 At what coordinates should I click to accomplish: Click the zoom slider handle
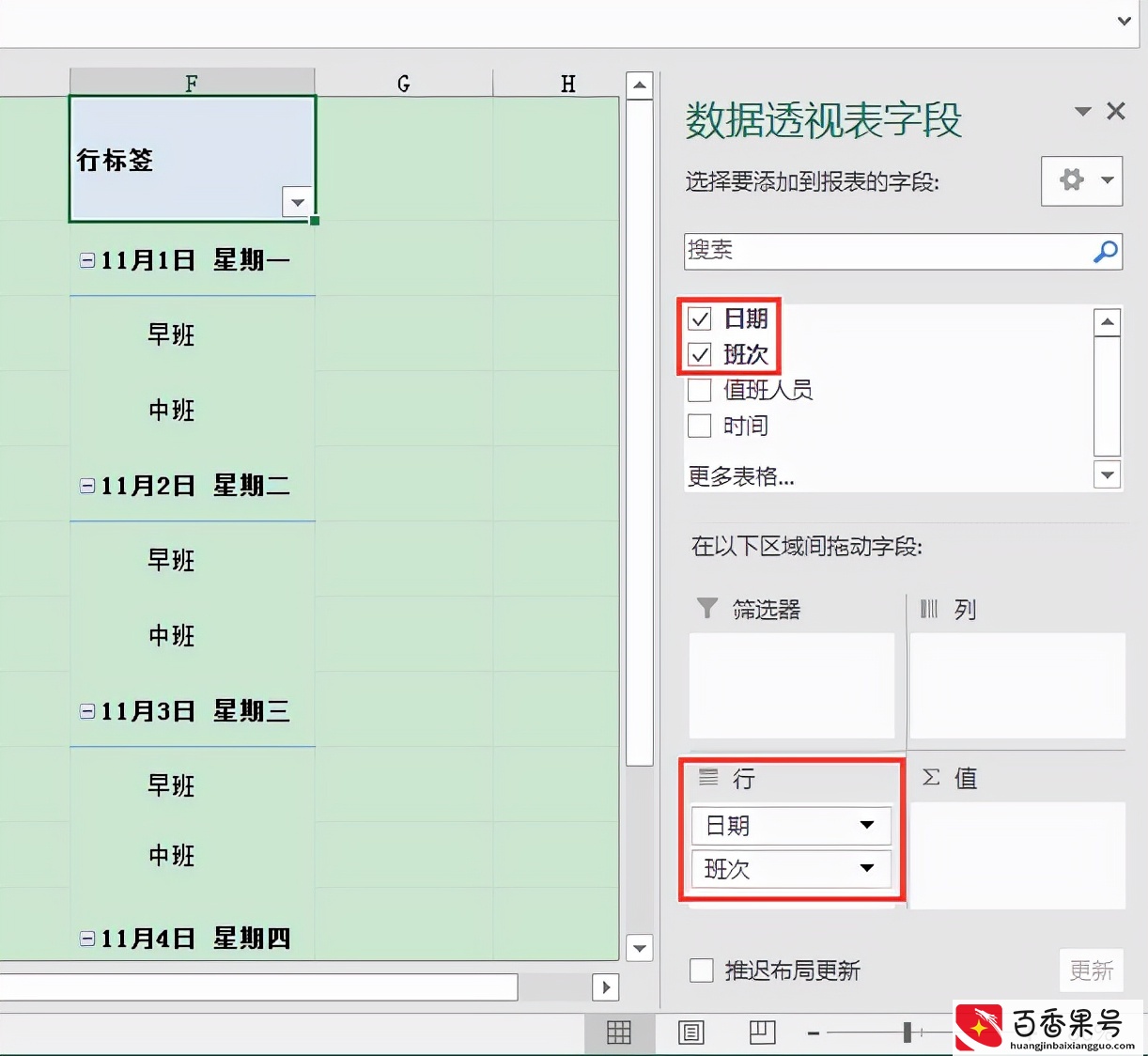point(908,1033)
